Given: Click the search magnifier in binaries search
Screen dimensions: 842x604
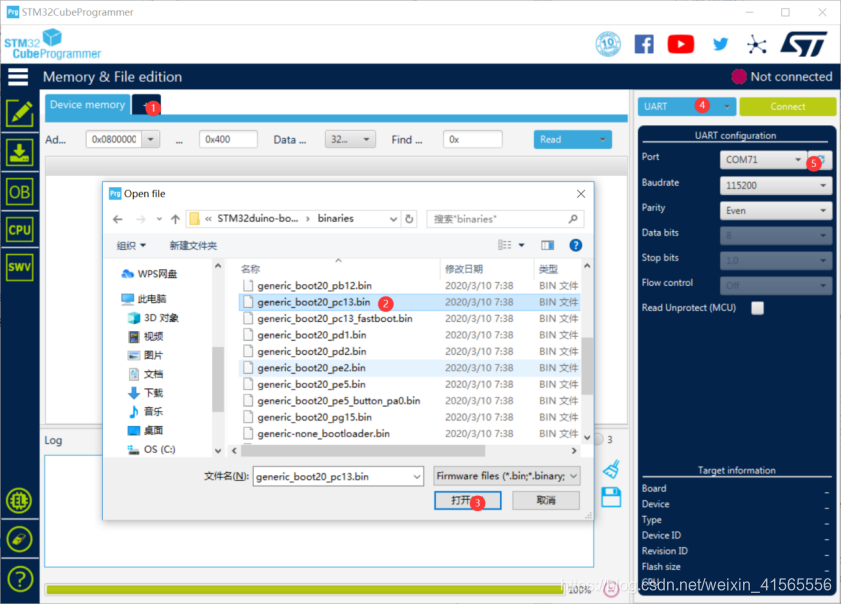Looking at the screenshot, I should click(x=573, y=219).
